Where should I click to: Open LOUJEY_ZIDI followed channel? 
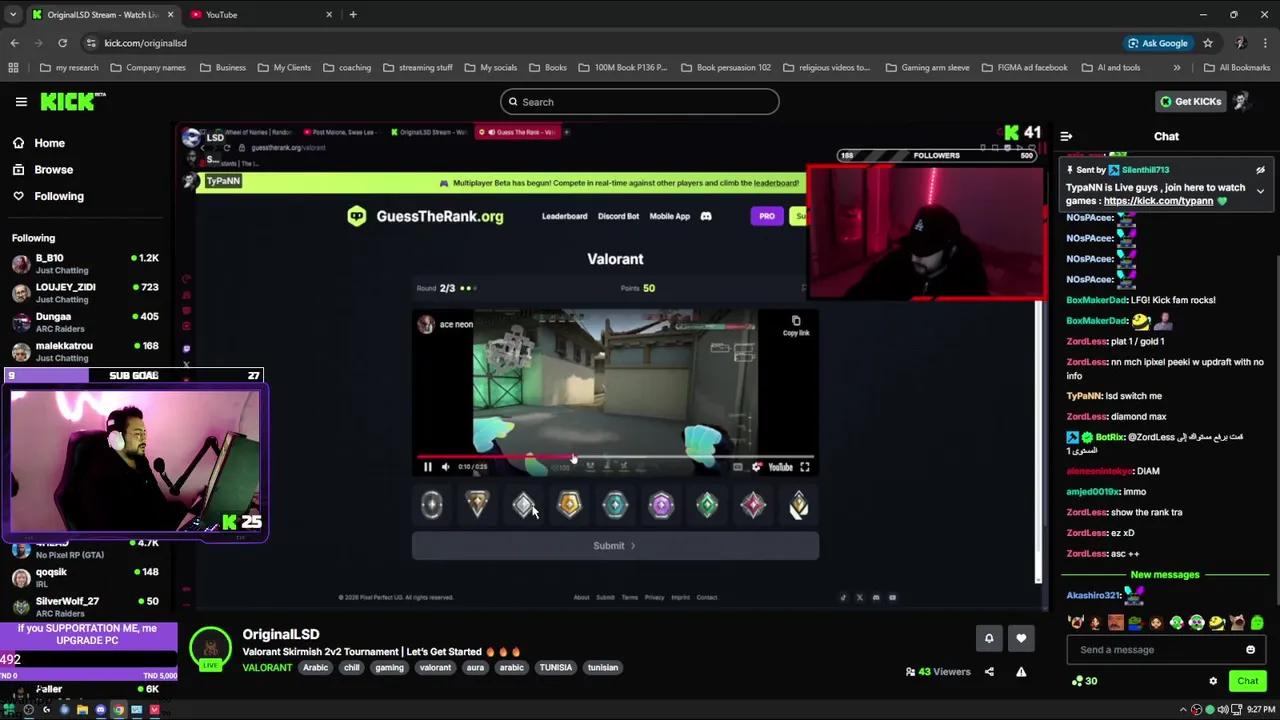point(86,293)
